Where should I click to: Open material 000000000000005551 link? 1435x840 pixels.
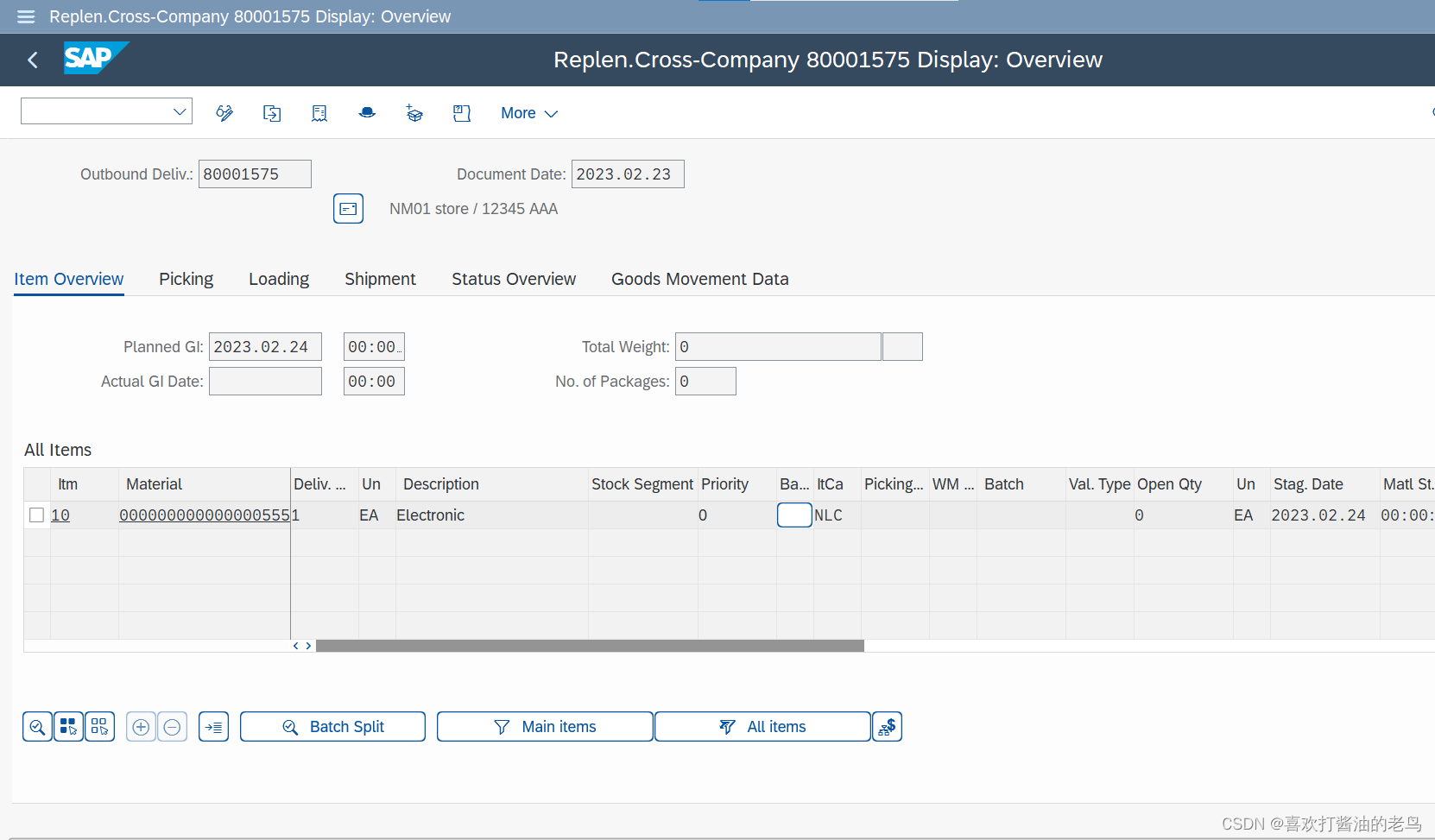[x=205, y=515]
